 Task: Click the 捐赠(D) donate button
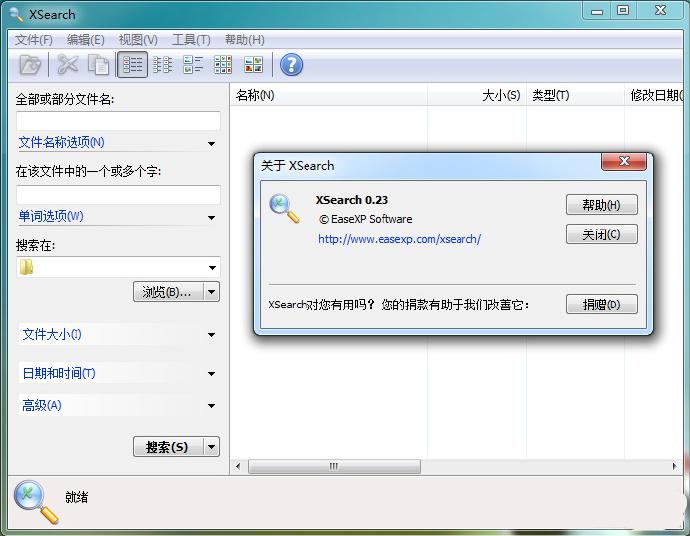(x=602, y=304)
